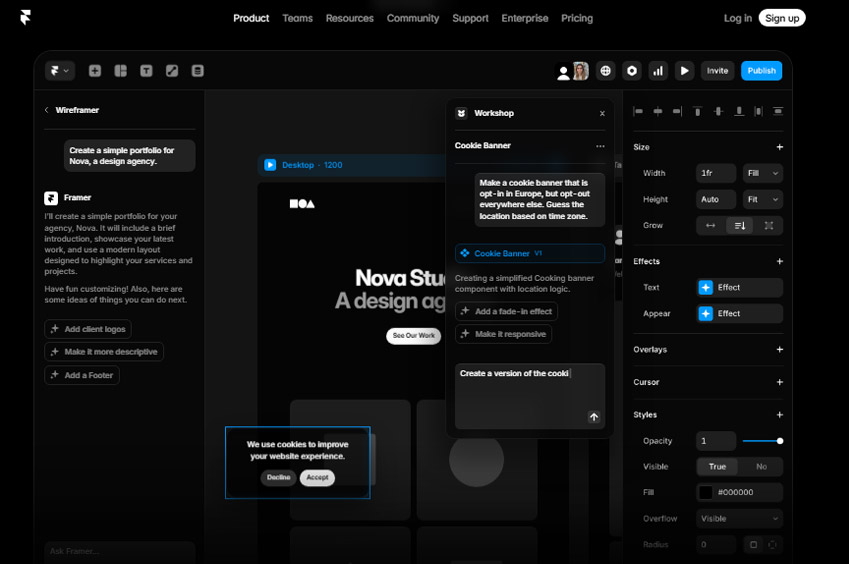Select the Layout tool icon
The width and height of the screenshot is (849, 564).
(x=120, y=71)
